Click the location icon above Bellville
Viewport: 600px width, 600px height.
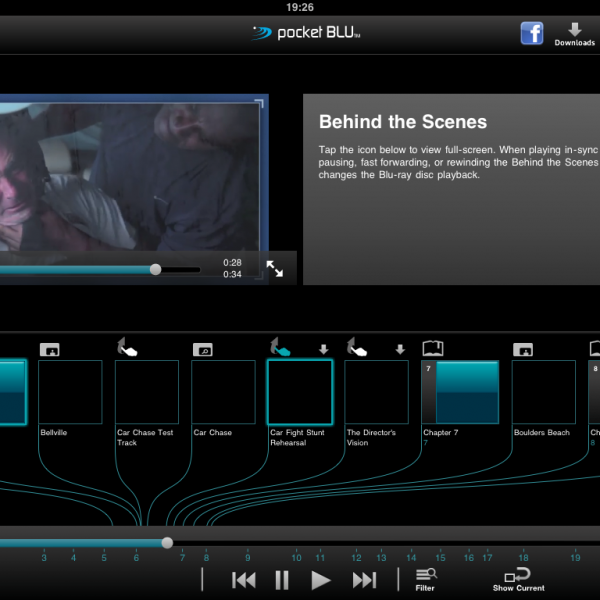click(50, 349)
